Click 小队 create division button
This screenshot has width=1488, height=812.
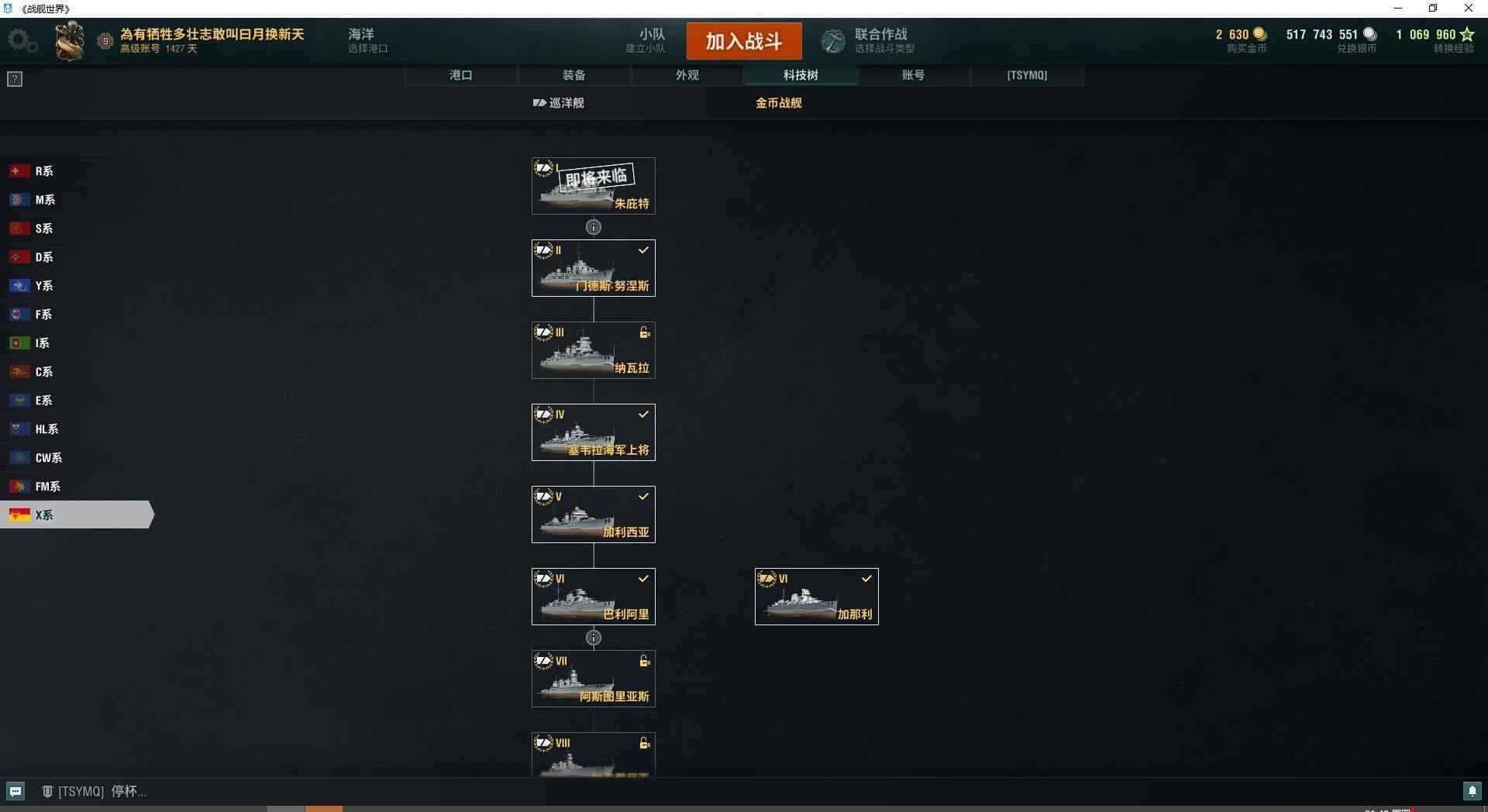[x=646, y=41]
